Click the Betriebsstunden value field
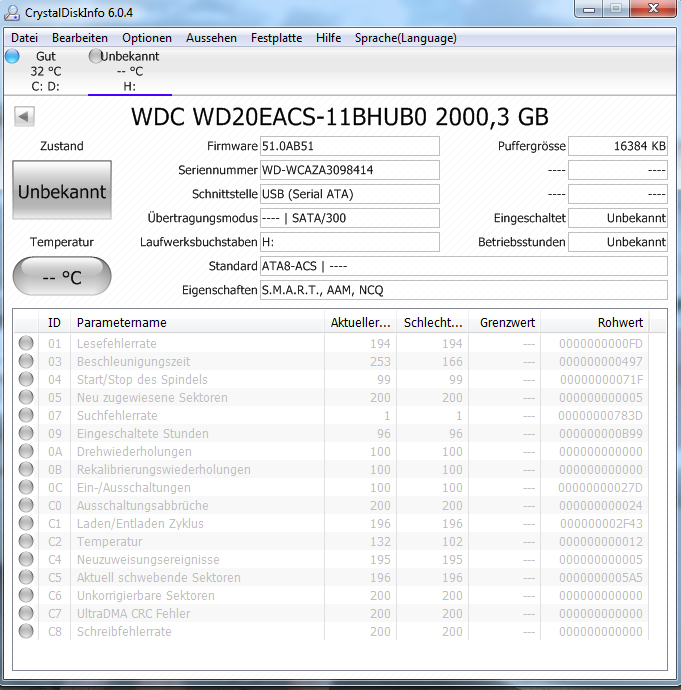 click(x=618, y=242)
